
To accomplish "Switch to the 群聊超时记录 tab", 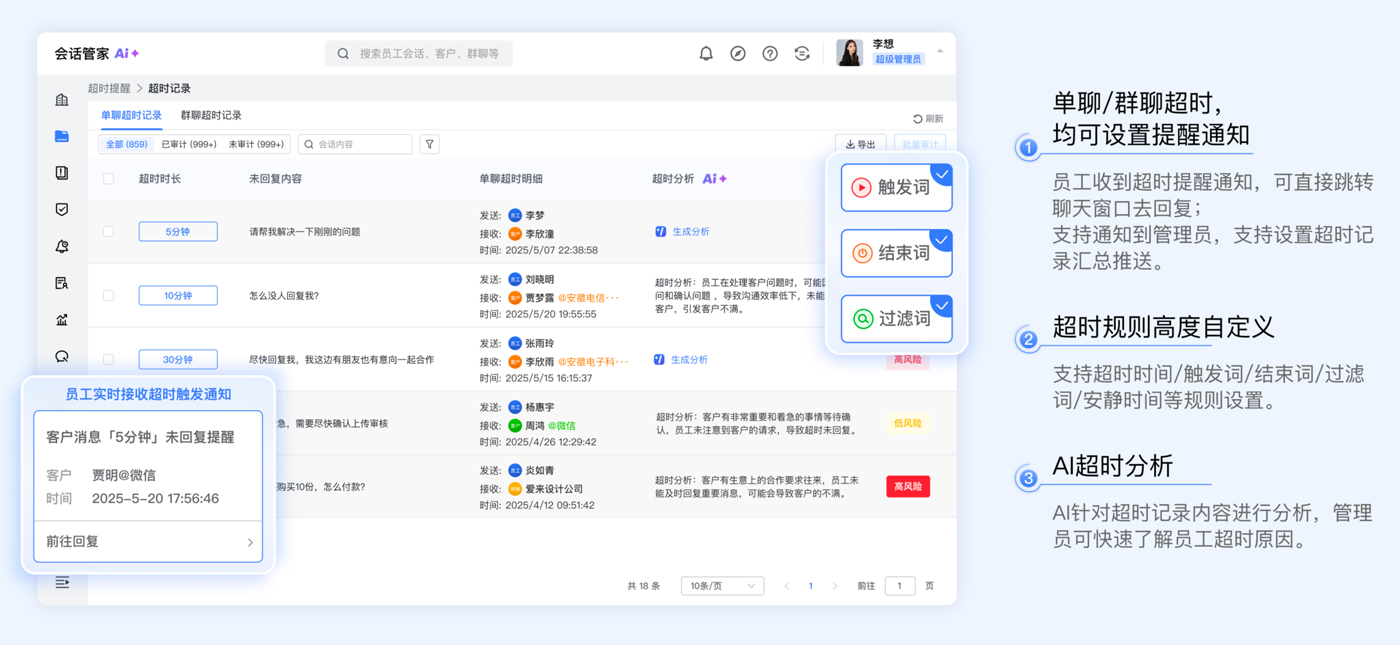I will (x=211, y=116).
